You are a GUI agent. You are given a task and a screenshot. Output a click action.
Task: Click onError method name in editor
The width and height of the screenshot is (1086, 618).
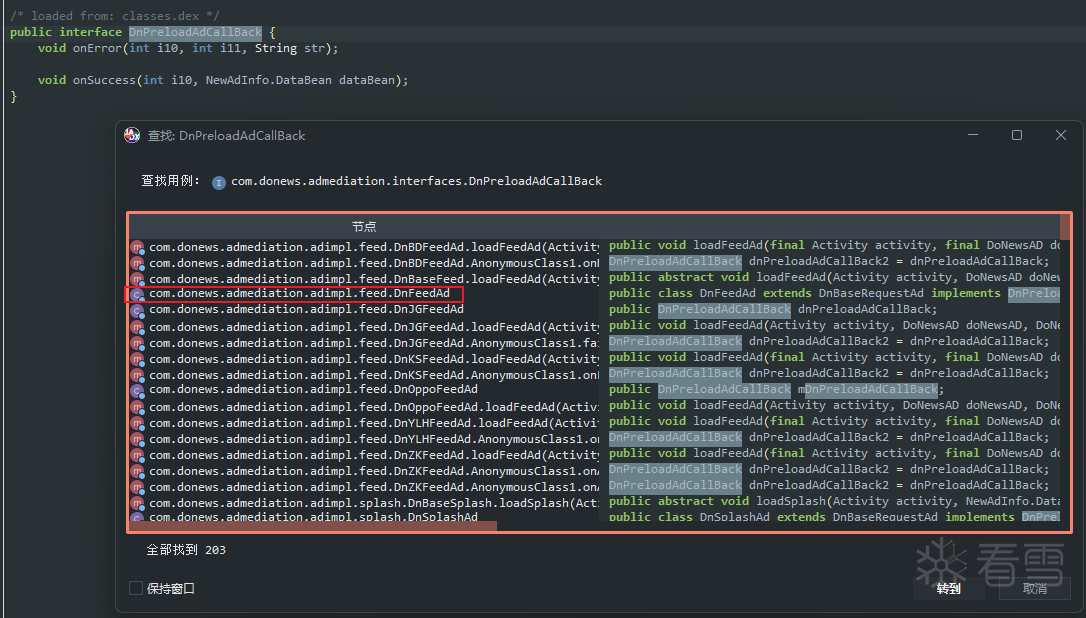[x=97, y=48]
